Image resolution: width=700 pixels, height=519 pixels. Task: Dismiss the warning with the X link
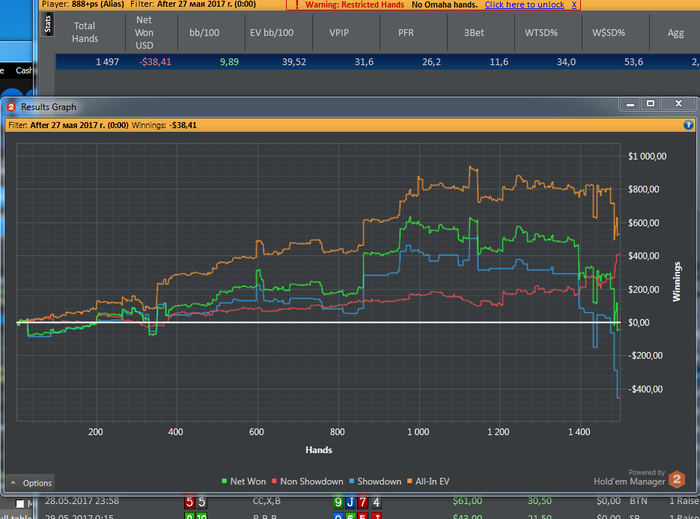574,5
